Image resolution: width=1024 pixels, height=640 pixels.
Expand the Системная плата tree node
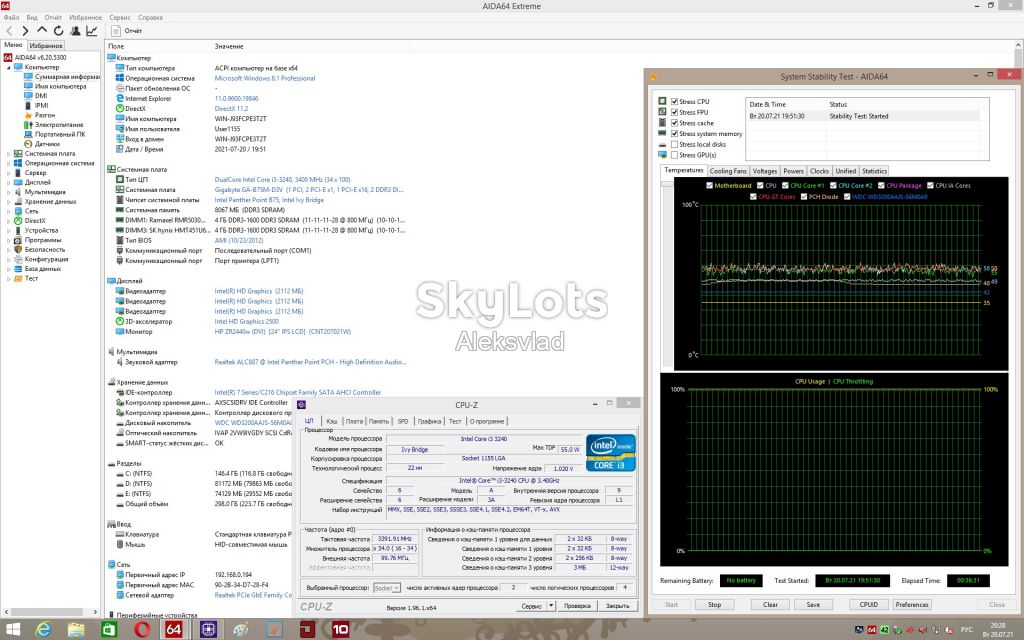pyautogui.click(x=8, y=153)
